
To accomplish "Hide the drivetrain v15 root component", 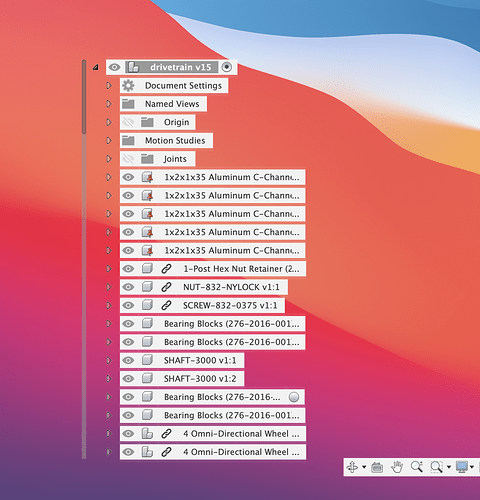I will [x=114, y=67].
